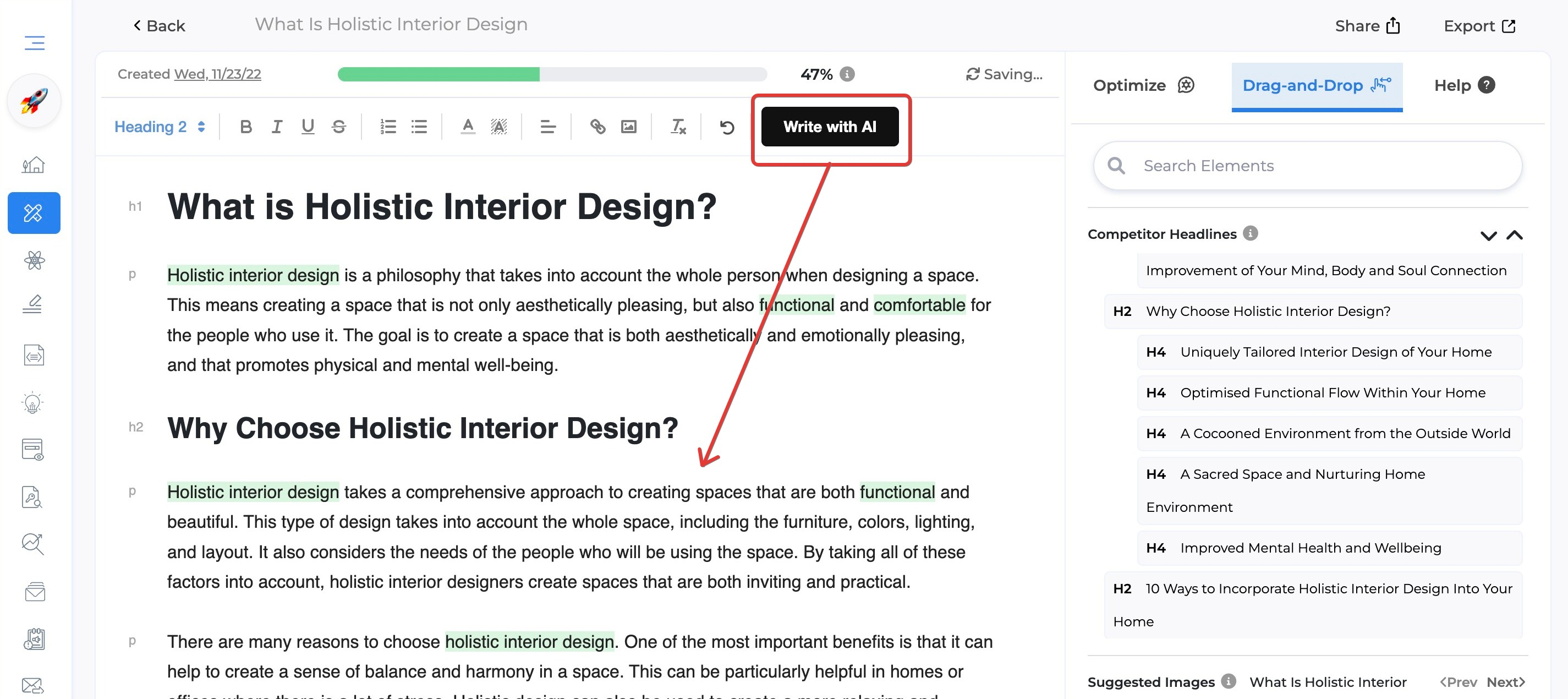Expand Competitor Headlines with down chevron
1568x699 pixels.
tap(1488, 236)
